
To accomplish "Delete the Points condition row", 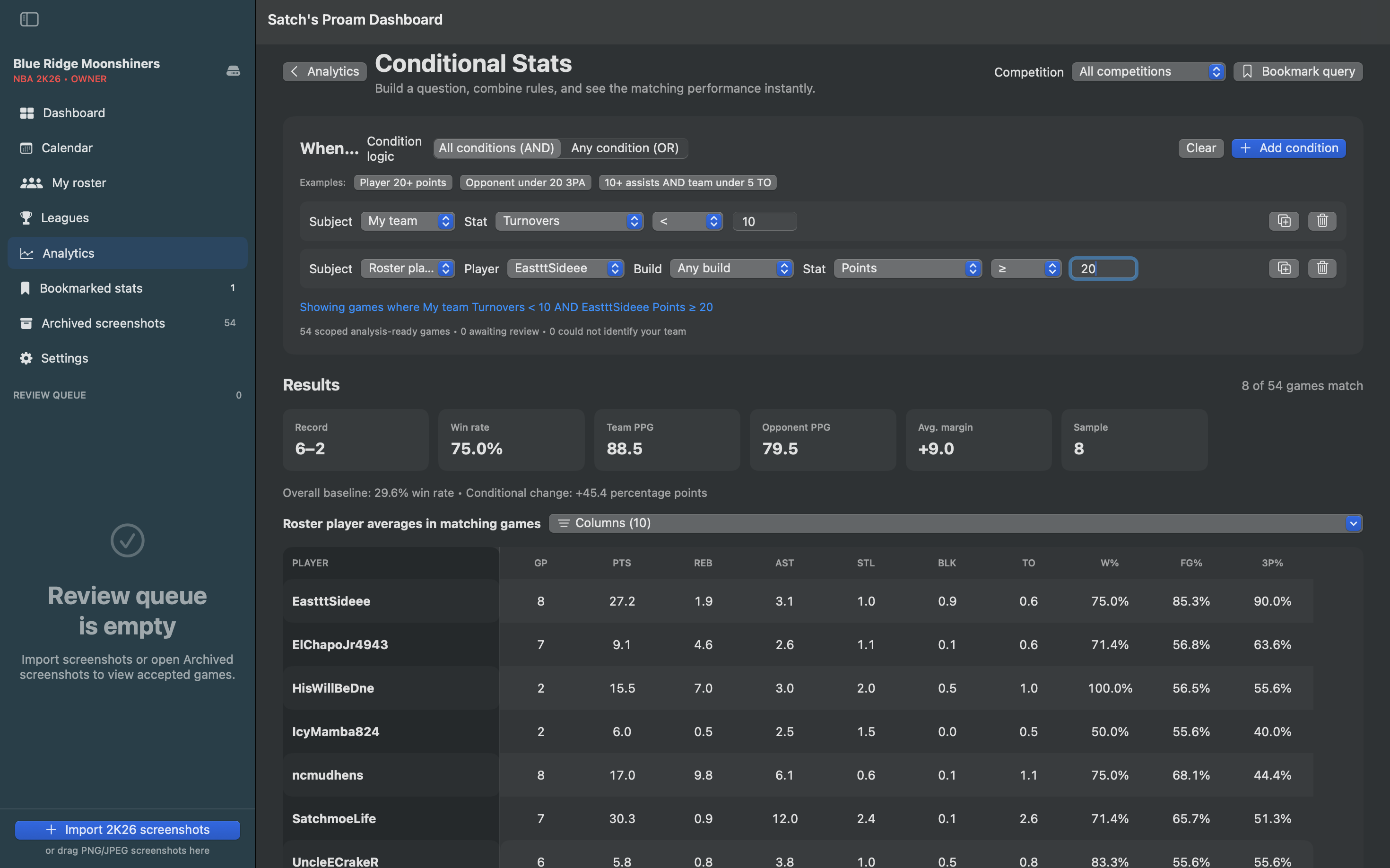I will tap(1322, 268).
